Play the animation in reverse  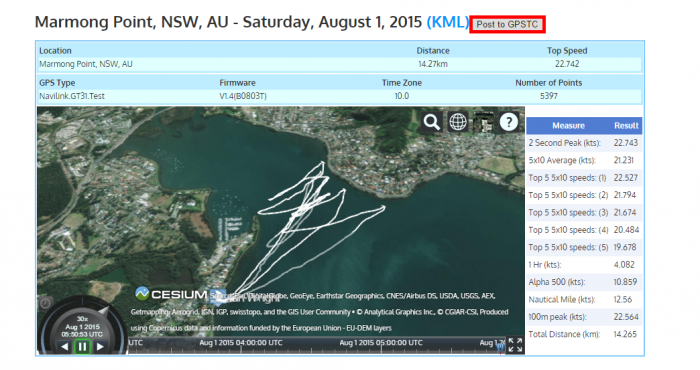(x=65, y=346)
